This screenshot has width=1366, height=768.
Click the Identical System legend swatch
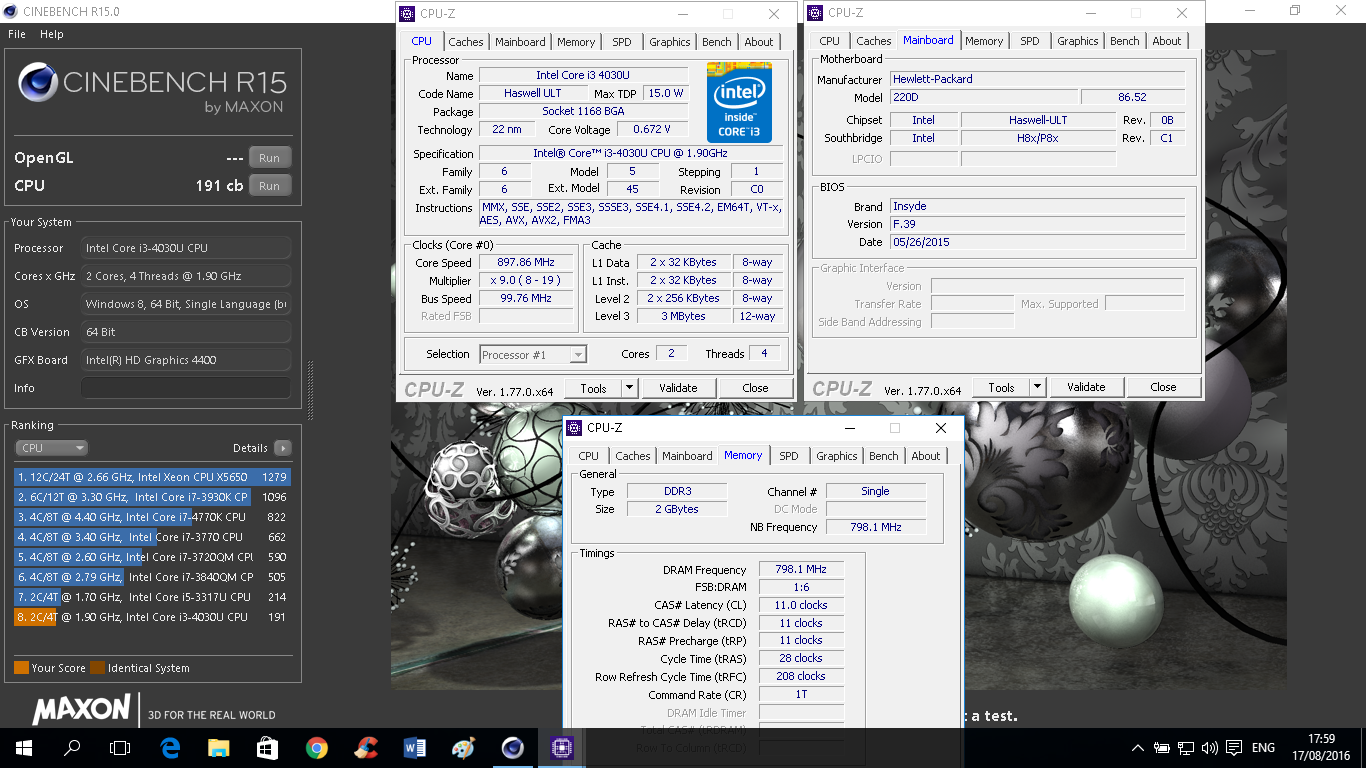pos(97,668)
